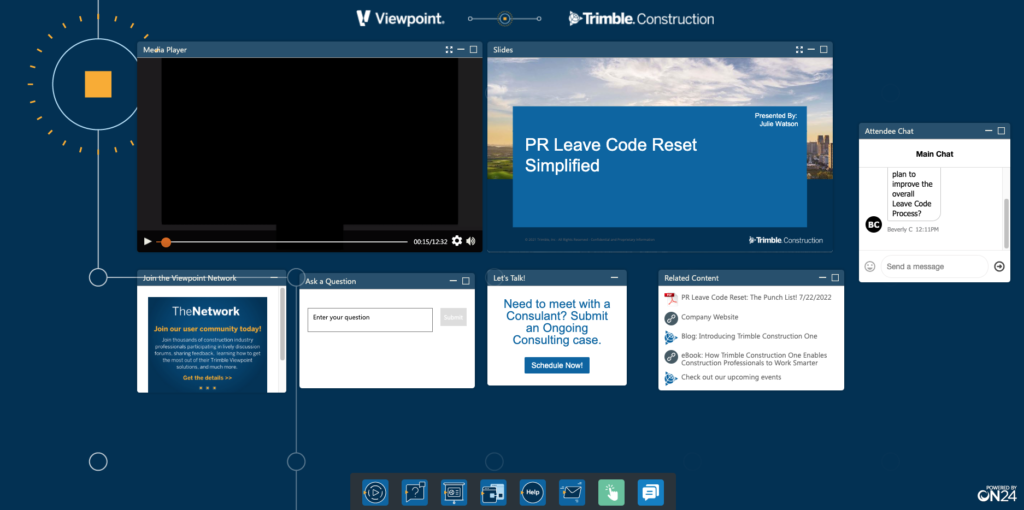1024x510 pixels.
Task: Click the Help dock icon
Action: tap(532, 492)
